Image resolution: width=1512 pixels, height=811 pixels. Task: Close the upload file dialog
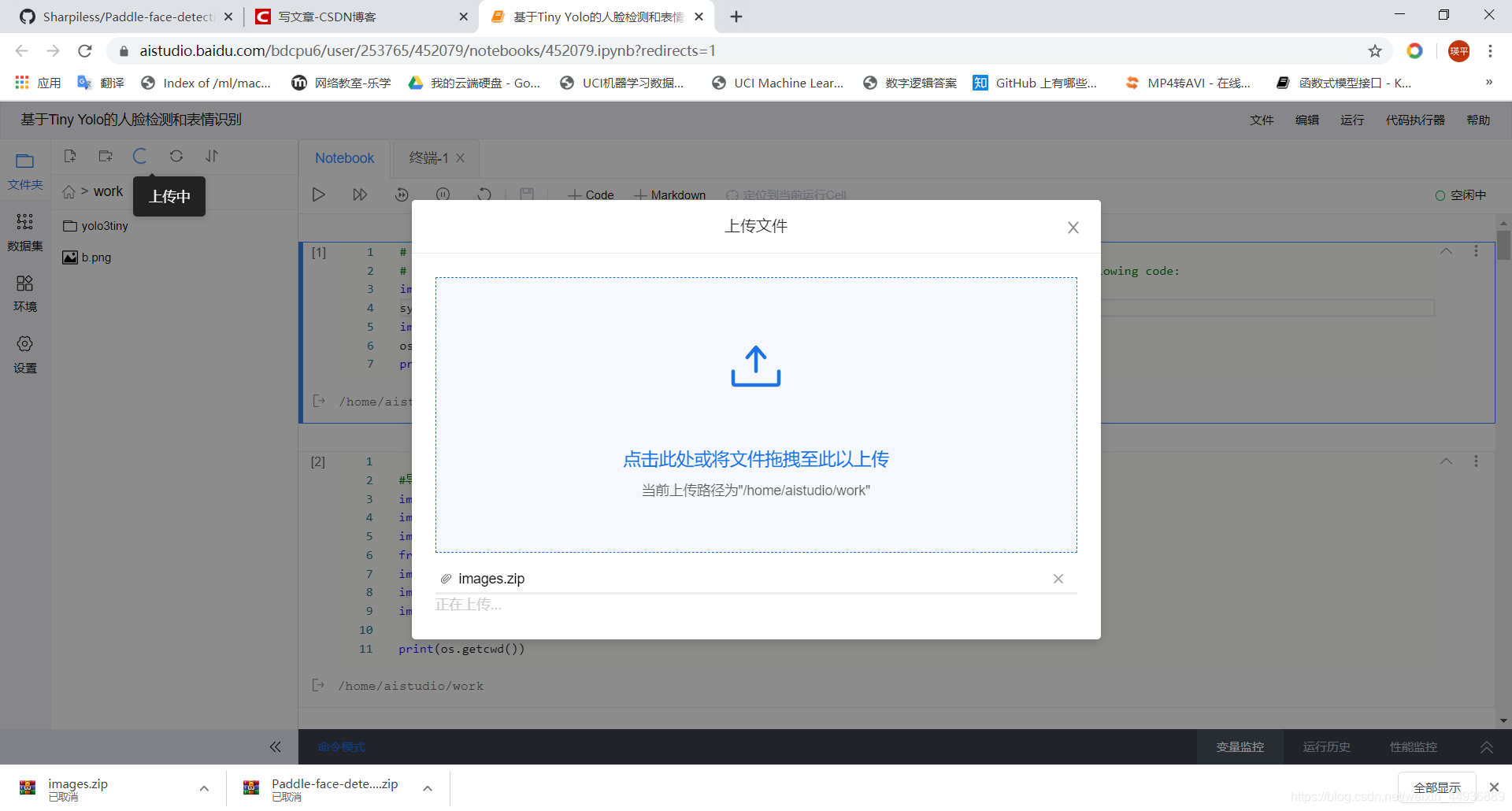point(1073,228)
